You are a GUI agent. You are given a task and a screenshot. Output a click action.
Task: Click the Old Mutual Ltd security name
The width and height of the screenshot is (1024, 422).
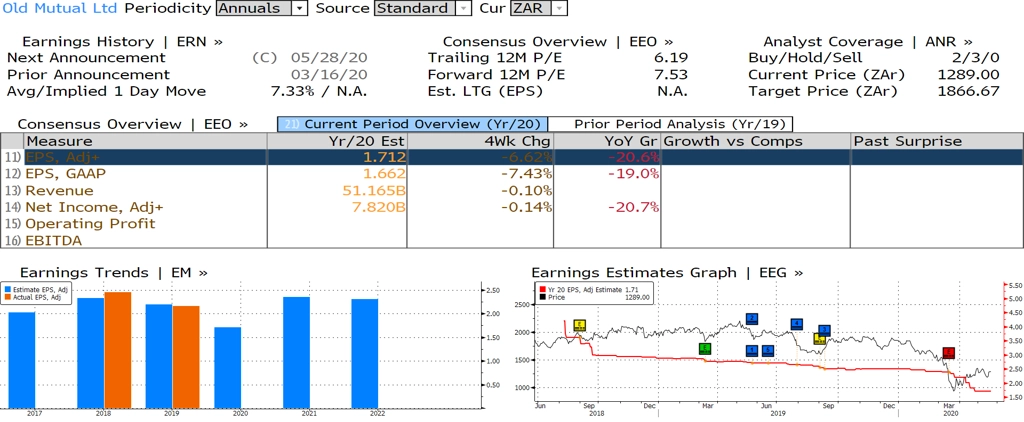point(60,8)
